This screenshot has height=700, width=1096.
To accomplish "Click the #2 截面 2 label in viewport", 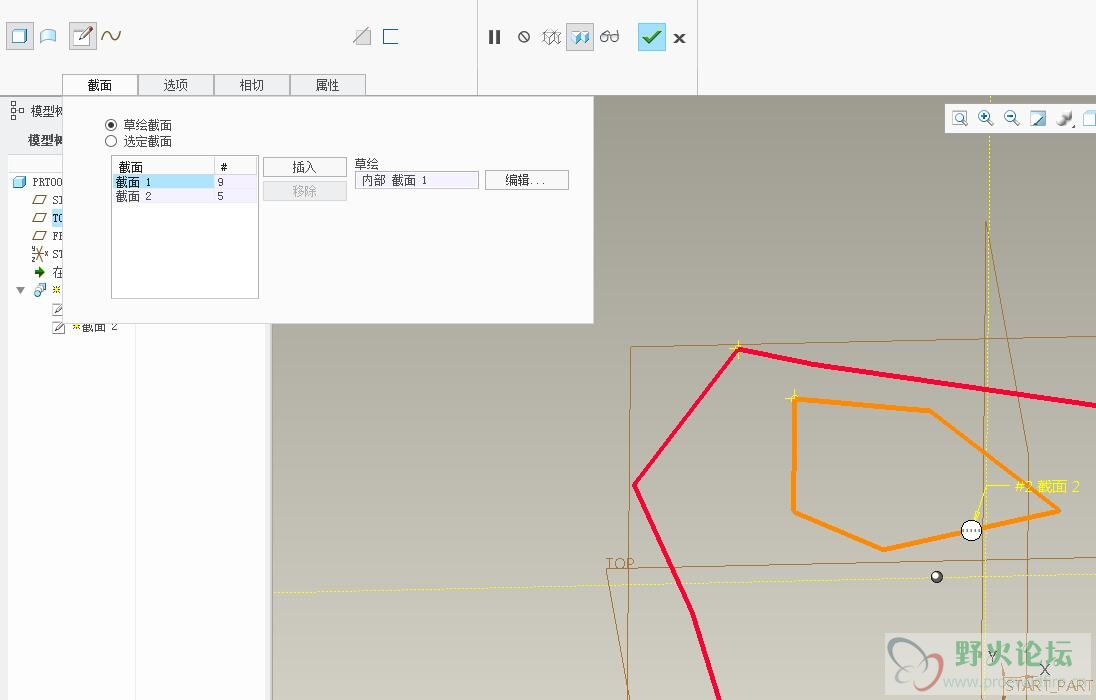I will click(x=1047, y=486).
